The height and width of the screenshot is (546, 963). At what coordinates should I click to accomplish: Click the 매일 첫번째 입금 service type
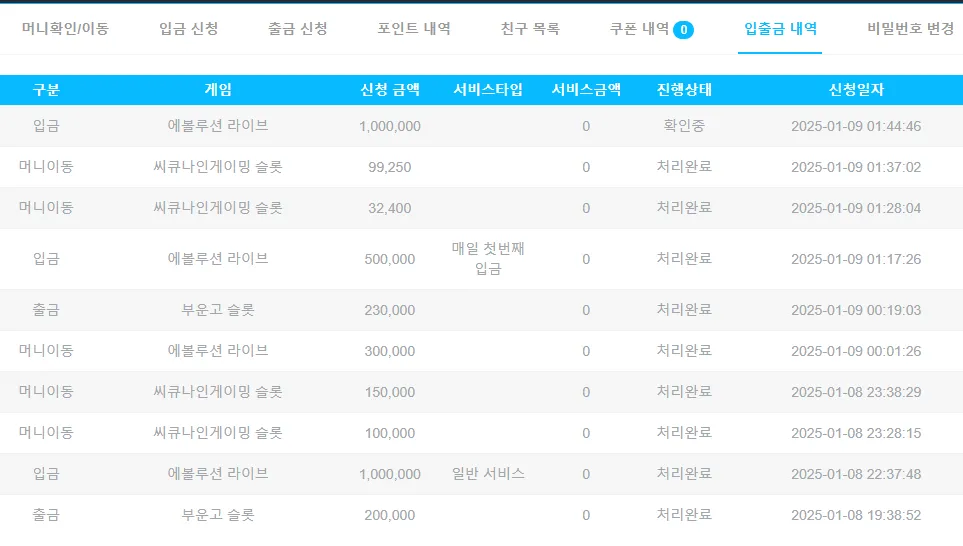(x=488, y=259)
